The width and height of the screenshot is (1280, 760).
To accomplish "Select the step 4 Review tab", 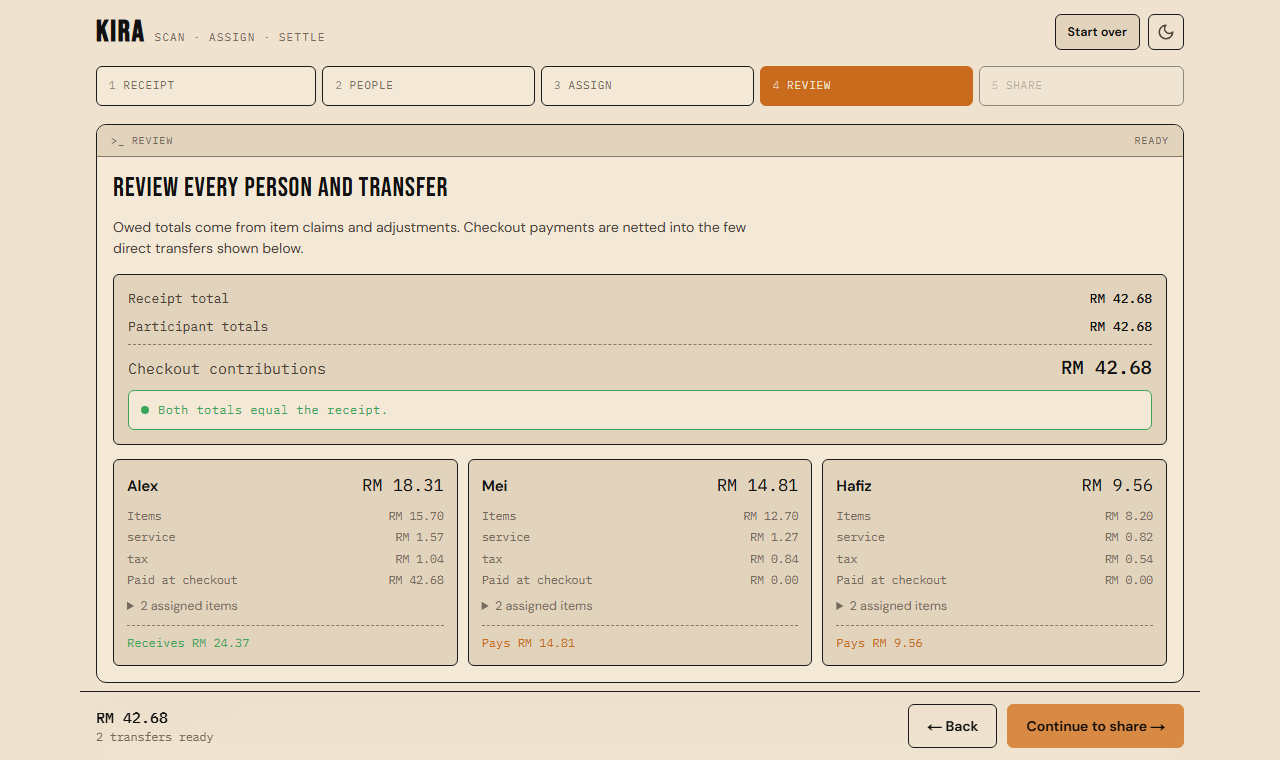I will point(866,86).
